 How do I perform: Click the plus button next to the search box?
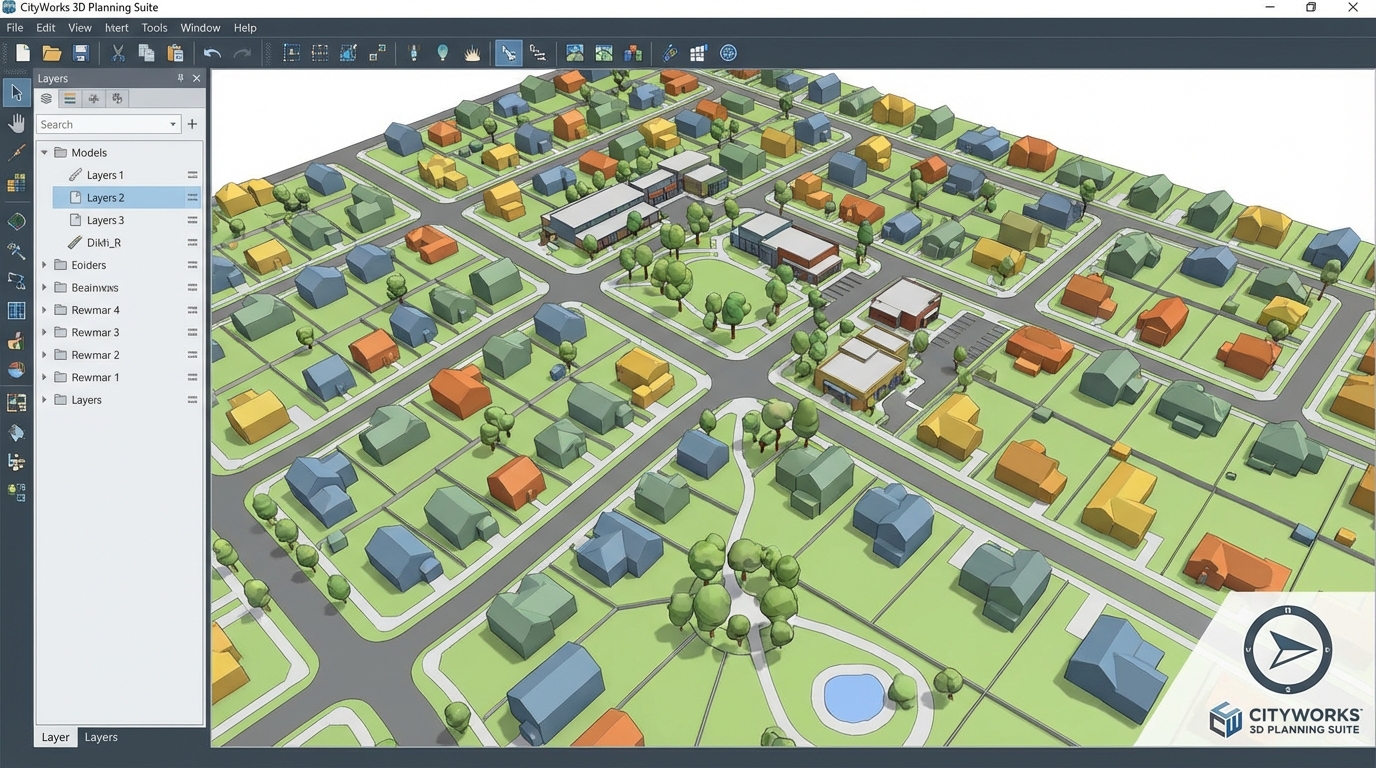tap(192, 124)
